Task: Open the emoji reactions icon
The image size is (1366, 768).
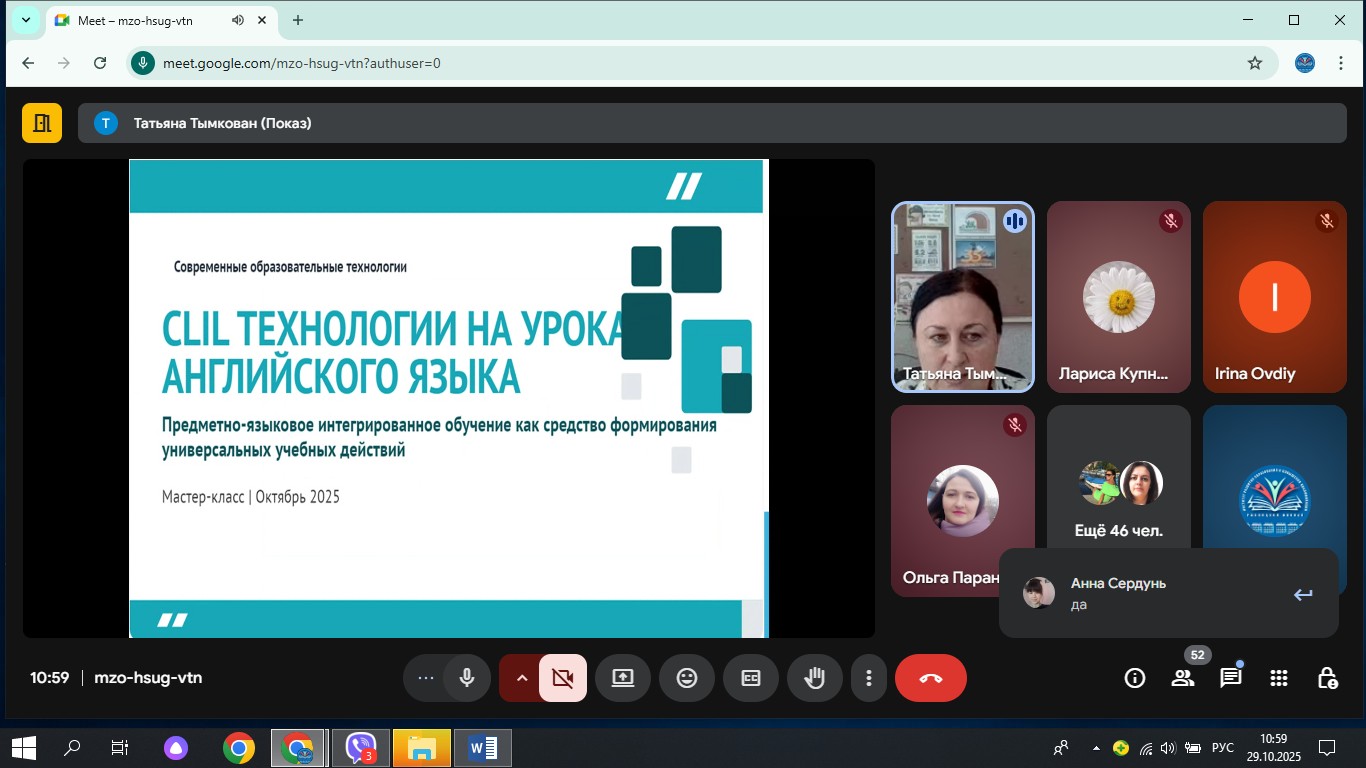Action: (x=687, y=678)
